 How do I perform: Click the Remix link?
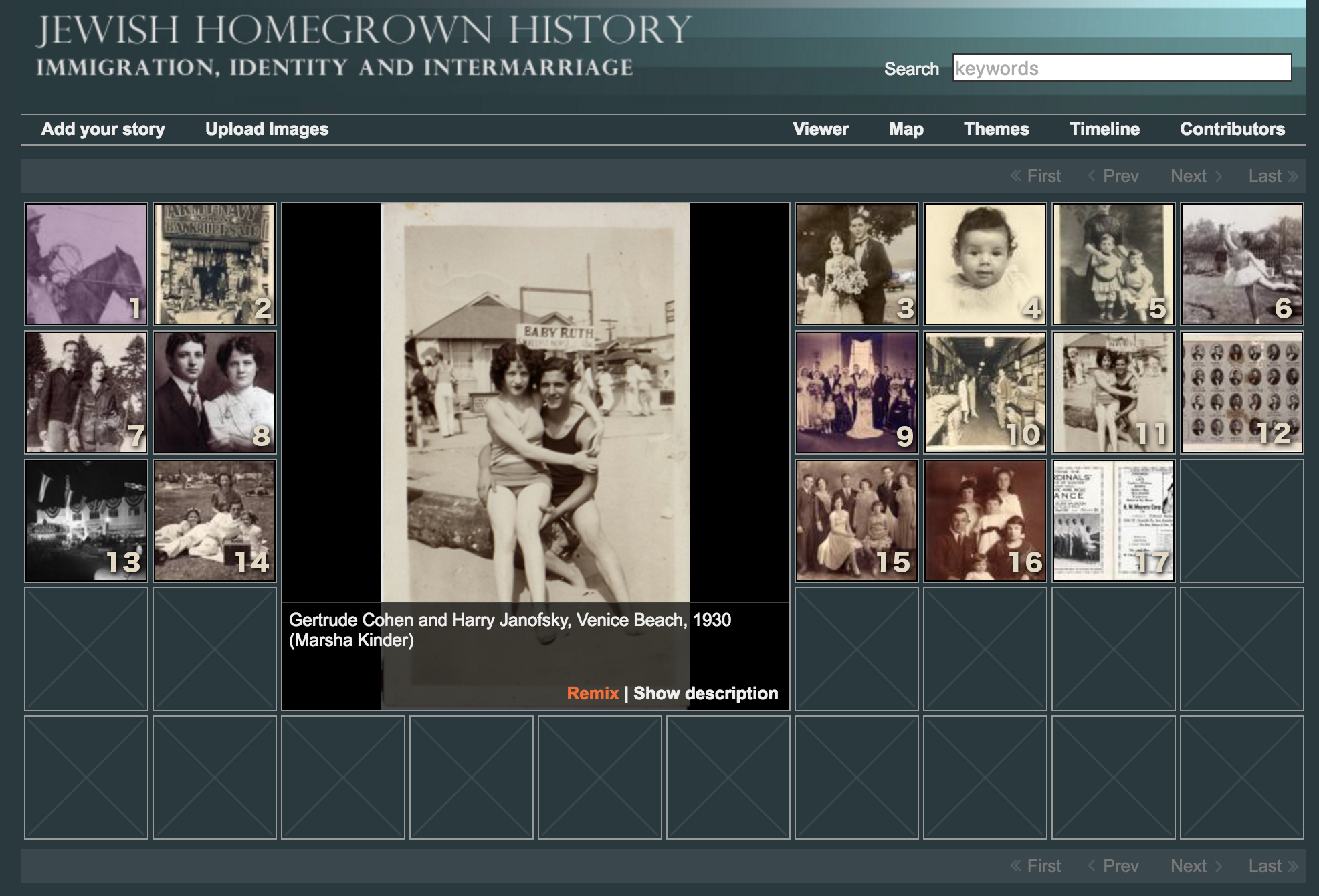[x=593, y=693]
